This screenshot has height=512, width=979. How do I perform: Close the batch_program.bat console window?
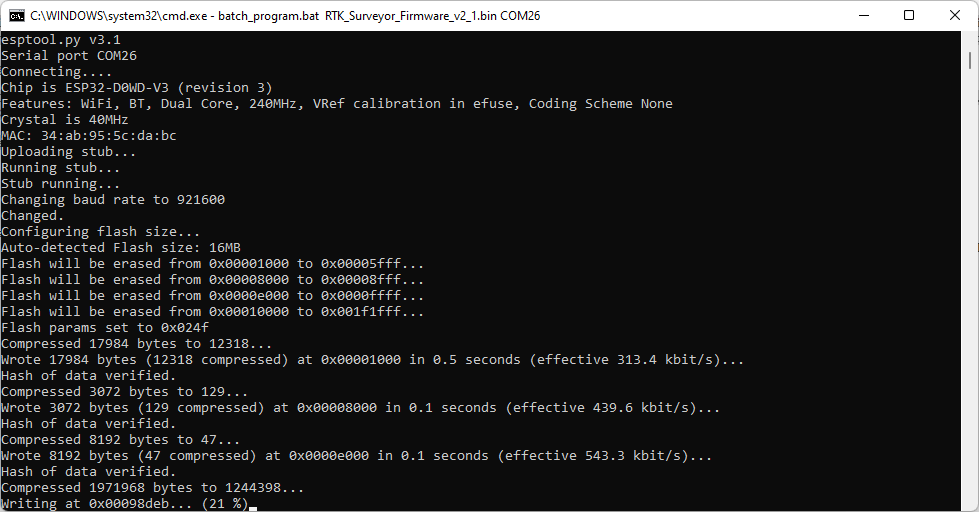point(954,15)
